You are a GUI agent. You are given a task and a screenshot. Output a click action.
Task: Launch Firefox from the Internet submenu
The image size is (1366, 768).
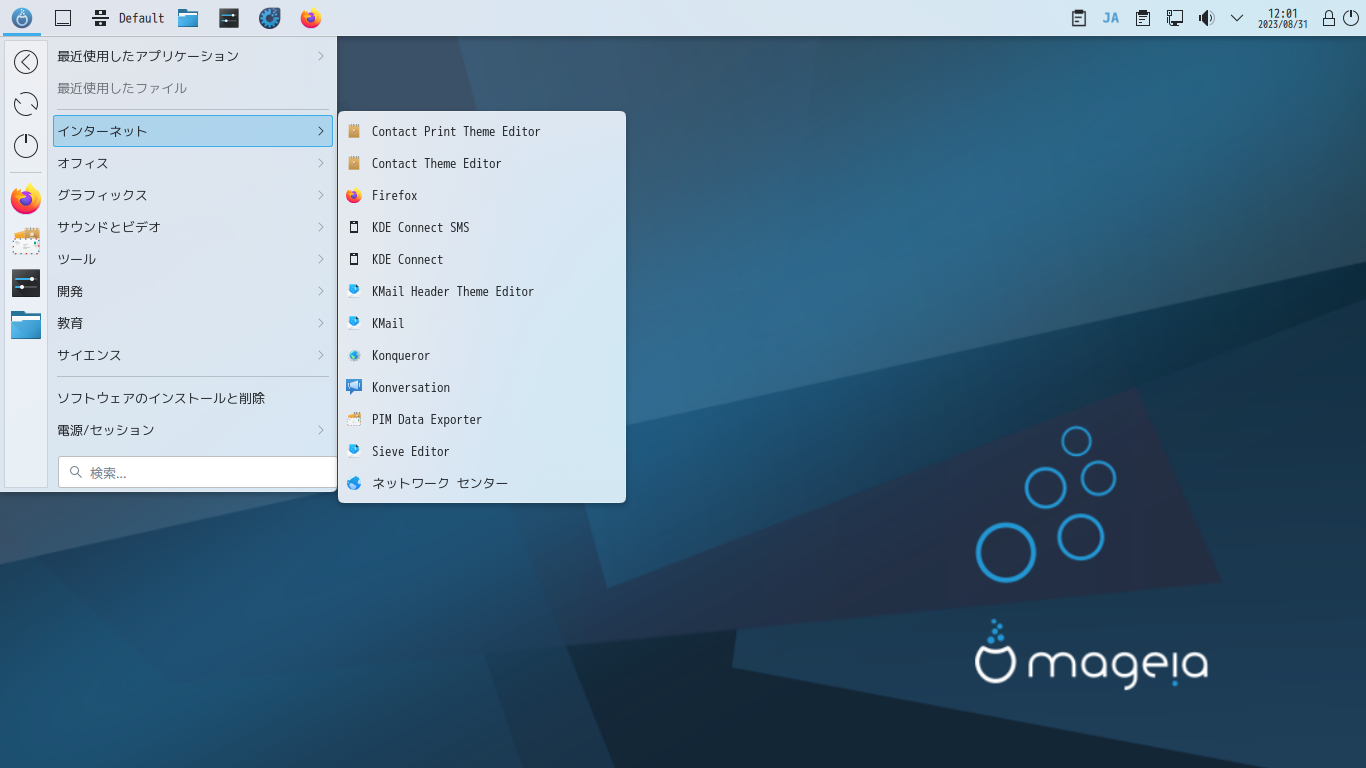[x=482, y=195]
